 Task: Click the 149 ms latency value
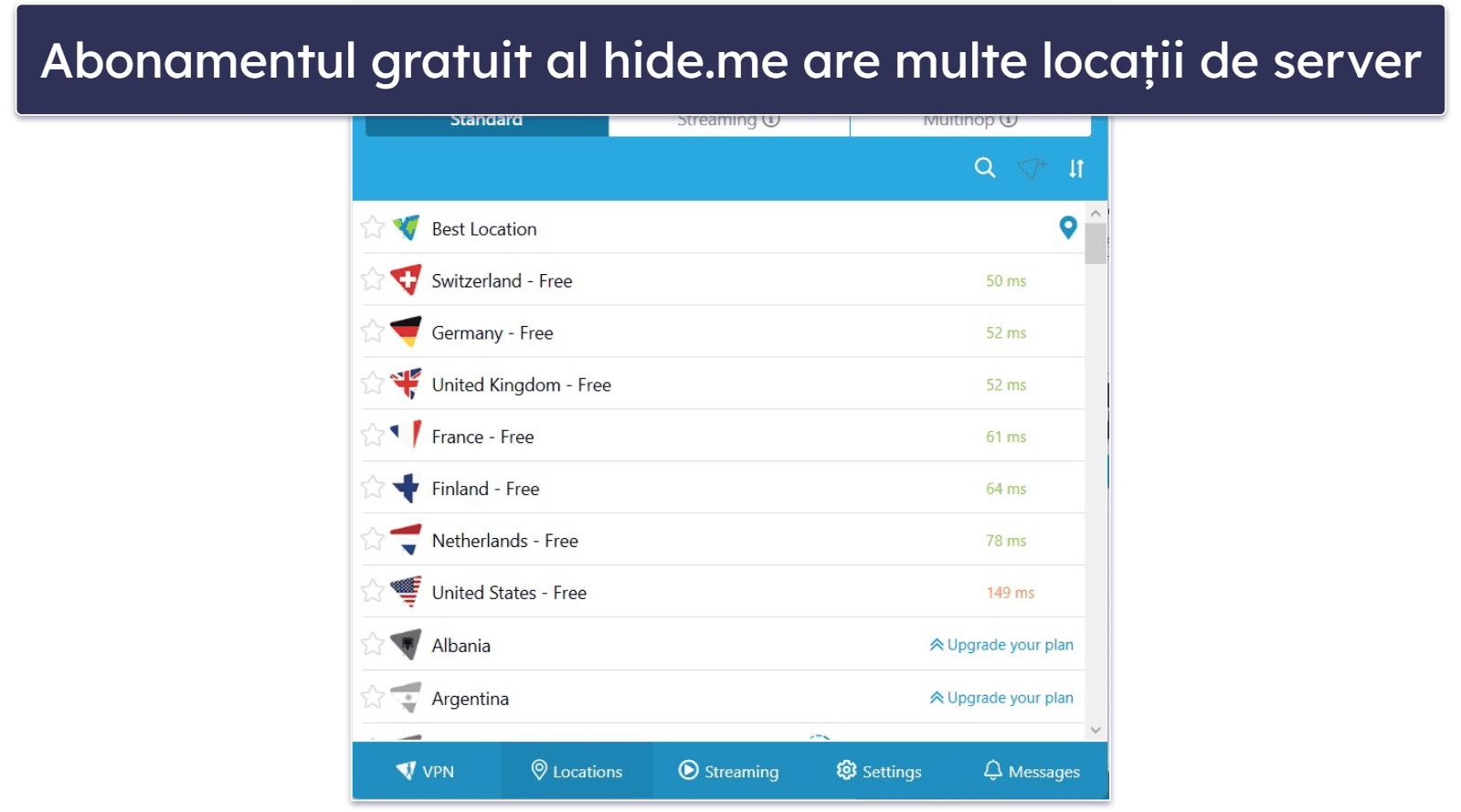point(1010,593)
